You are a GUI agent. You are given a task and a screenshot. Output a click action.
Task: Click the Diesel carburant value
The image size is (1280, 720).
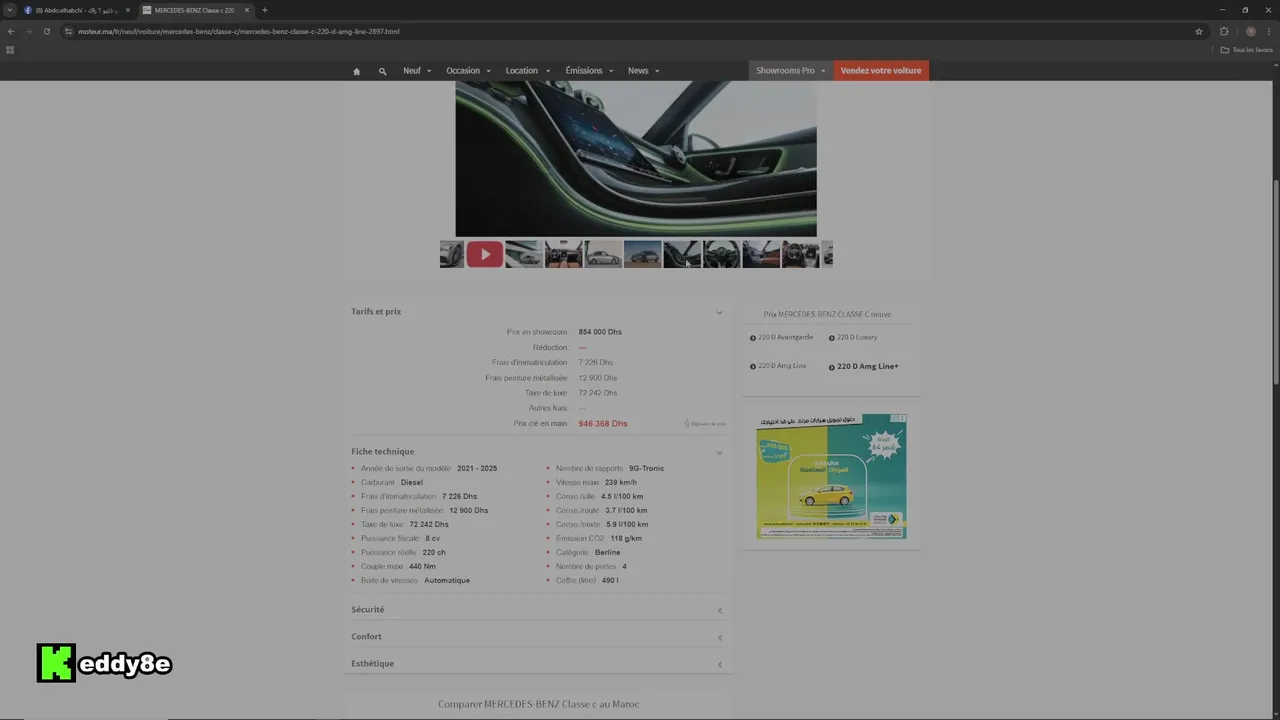tap(411, 482)
